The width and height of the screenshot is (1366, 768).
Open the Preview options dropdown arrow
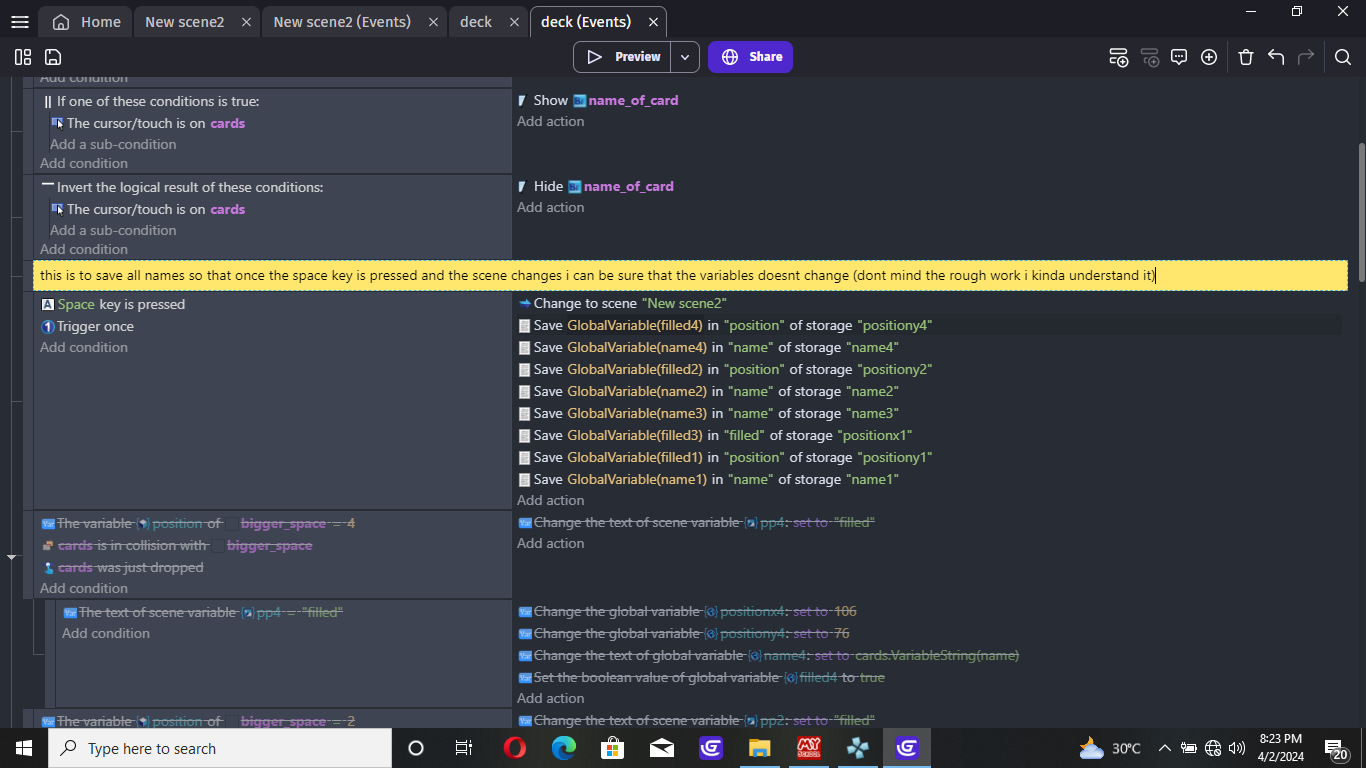tap(685, 57)
